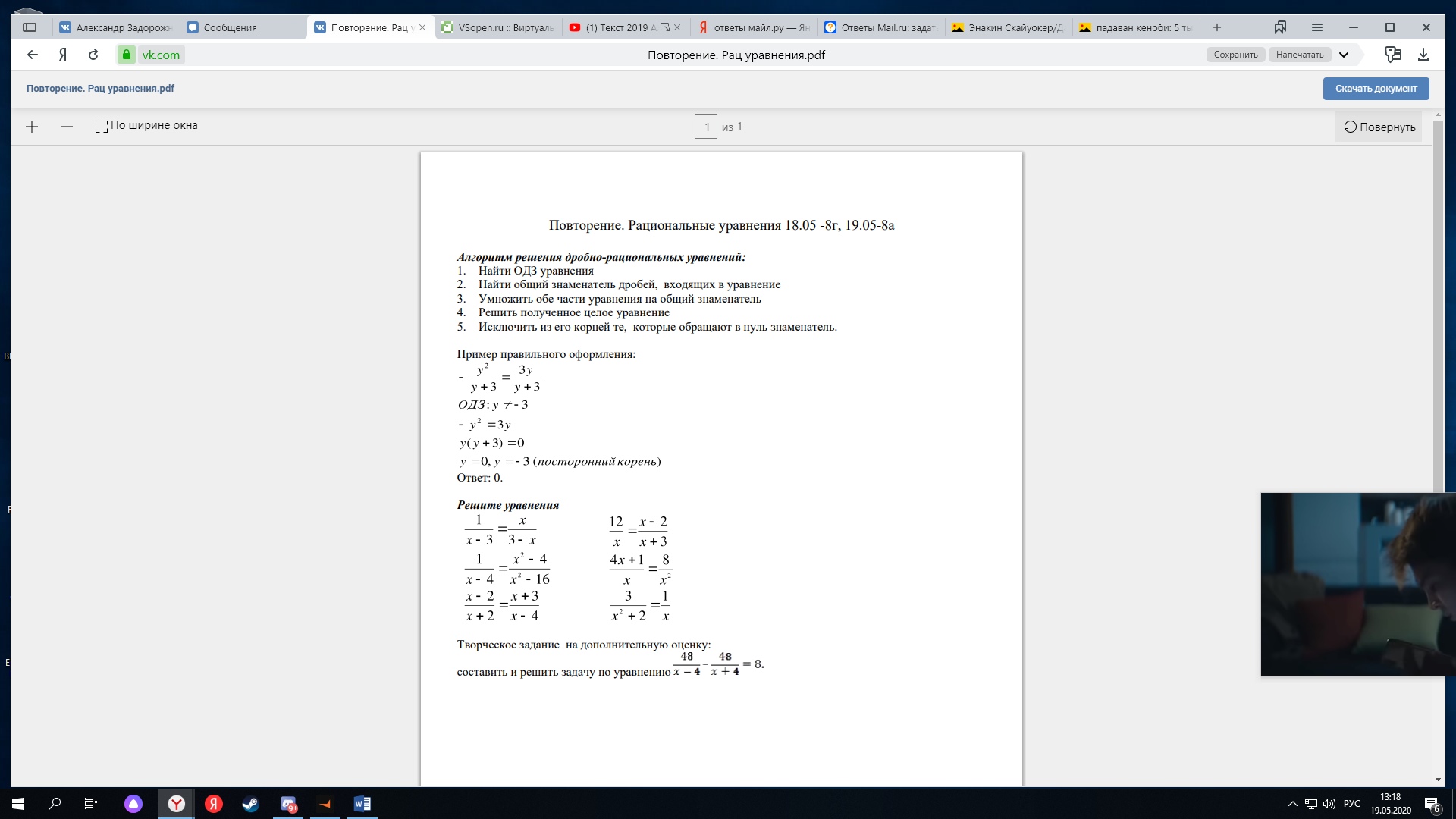
Task: Open Task View on taskbar
Action: [91, 804]
